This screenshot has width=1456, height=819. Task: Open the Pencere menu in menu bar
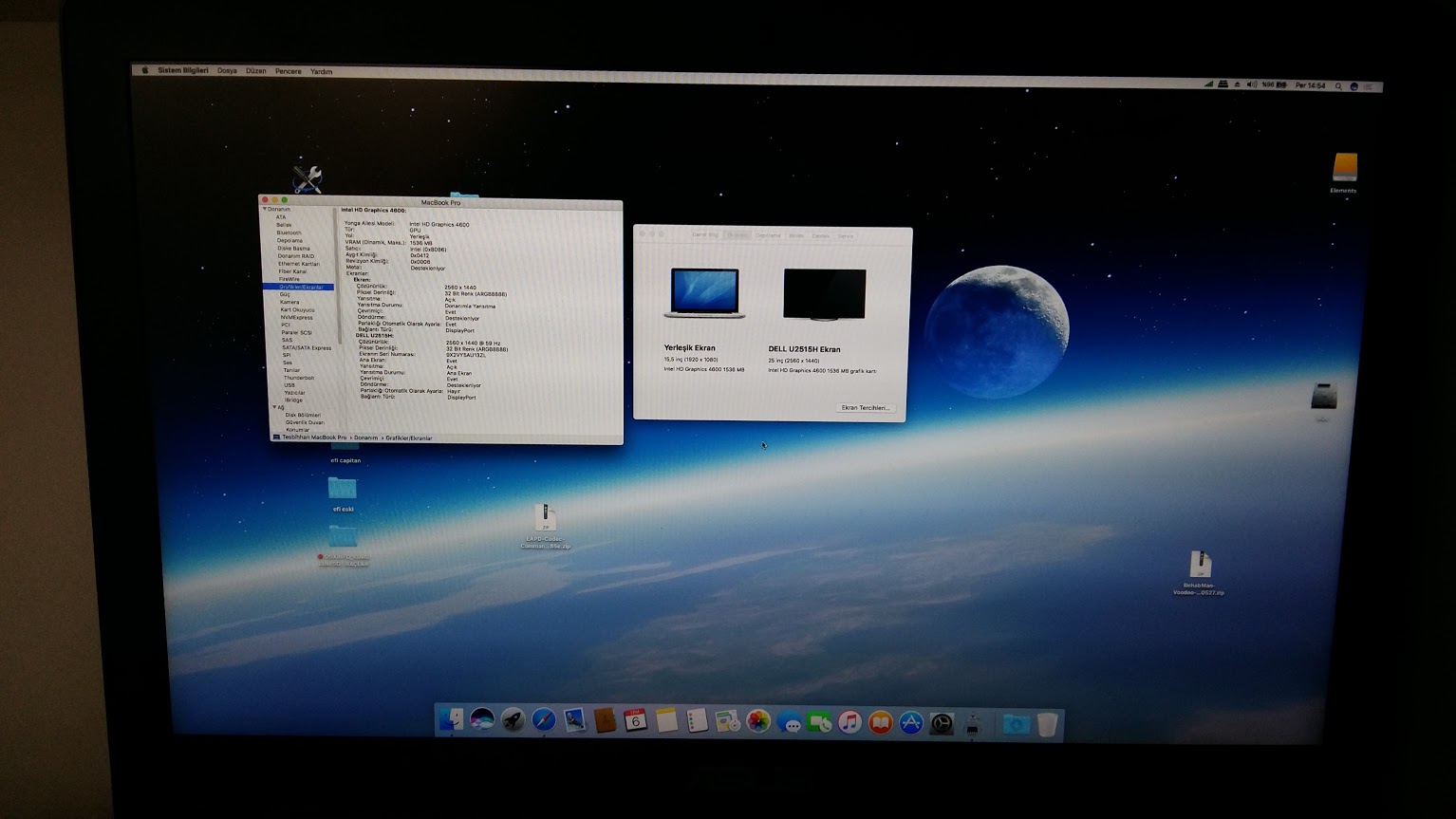coord(288,71)
